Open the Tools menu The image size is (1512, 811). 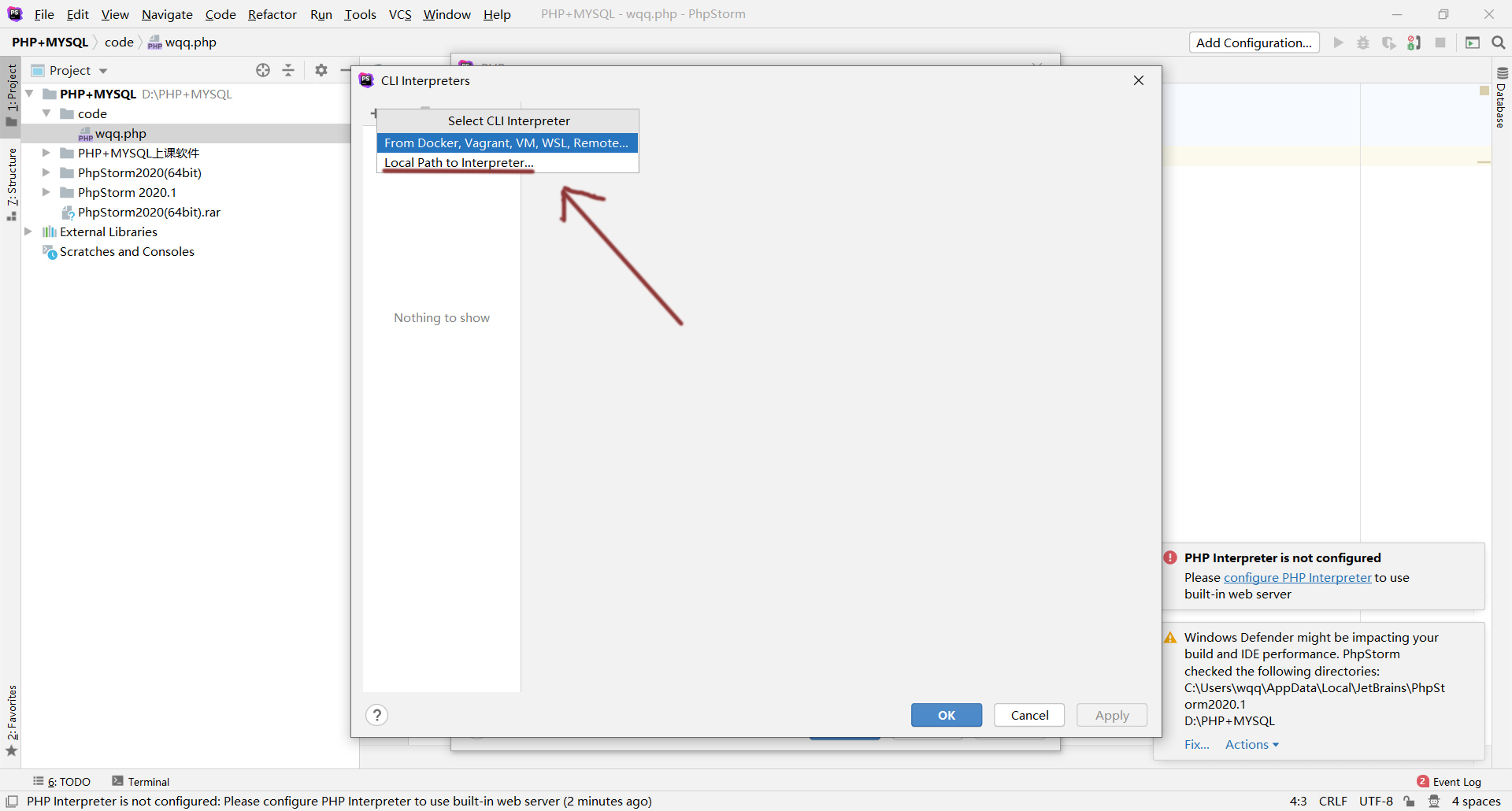[x=360, y=14]
